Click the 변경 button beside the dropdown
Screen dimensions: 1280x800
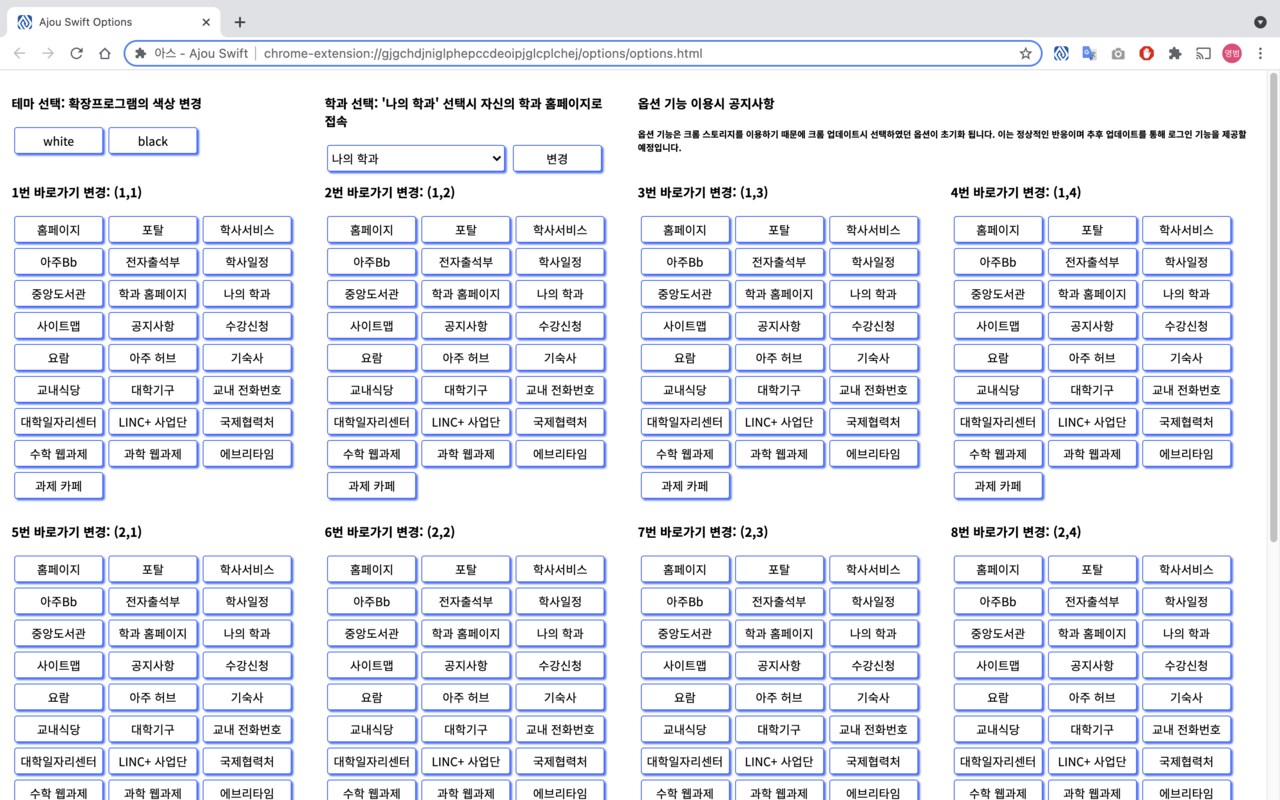pyautogui.click(x=557, y=158)
